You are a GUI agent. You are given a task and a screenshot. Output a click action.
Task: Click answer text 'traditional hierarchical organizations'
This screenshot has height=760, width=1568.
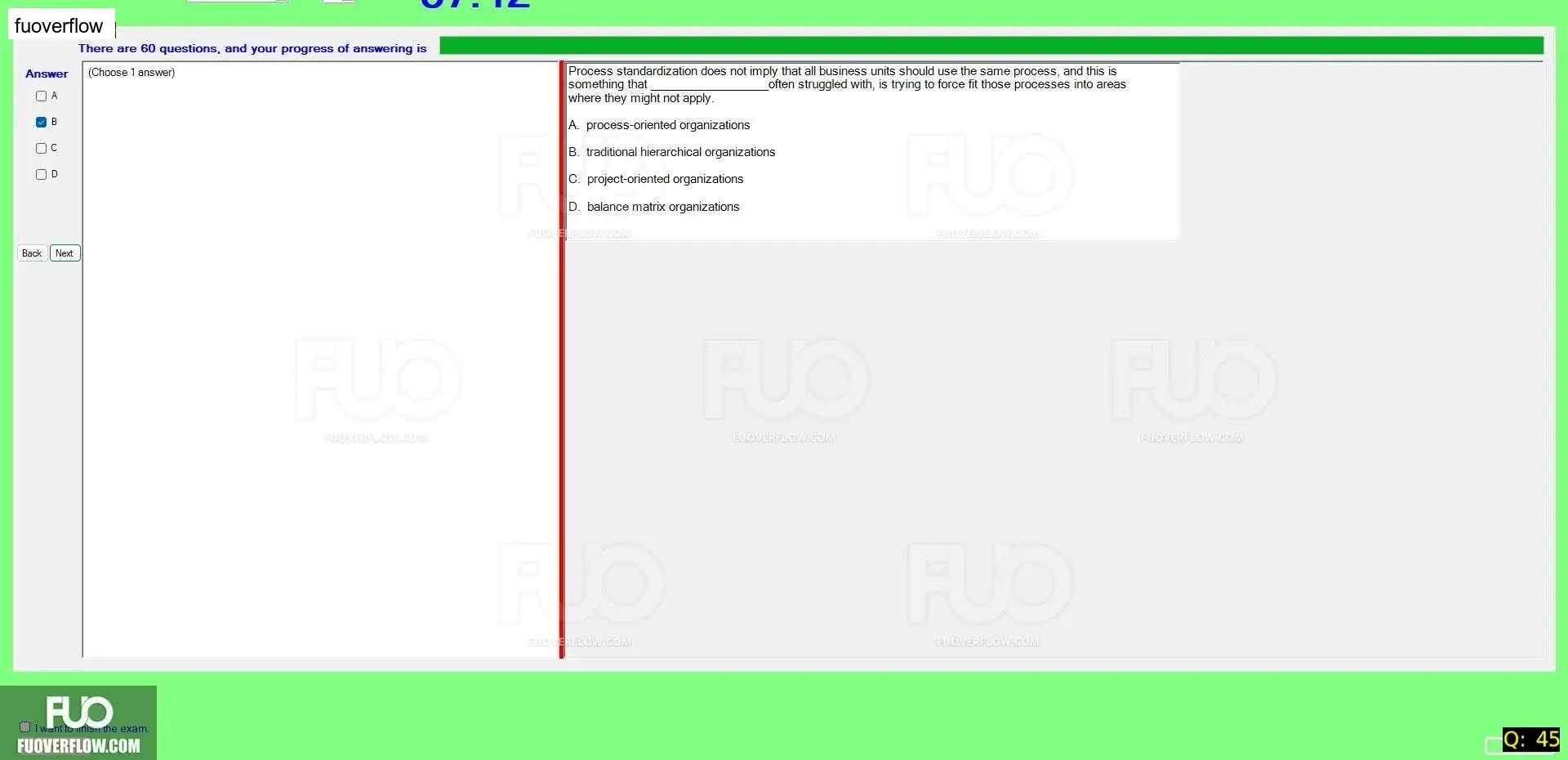pyautogui.click(x=680, y=152)
